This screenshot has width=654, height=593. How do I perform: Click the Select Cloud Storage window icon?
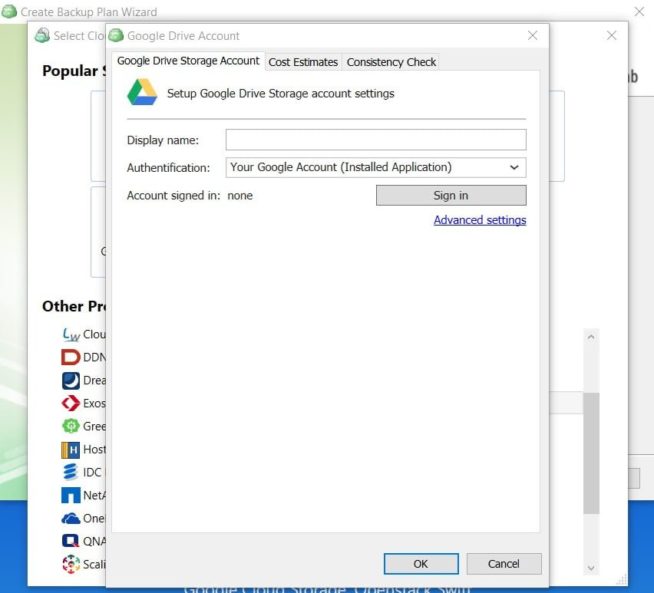pyautogui.click(x=42, y=35)
